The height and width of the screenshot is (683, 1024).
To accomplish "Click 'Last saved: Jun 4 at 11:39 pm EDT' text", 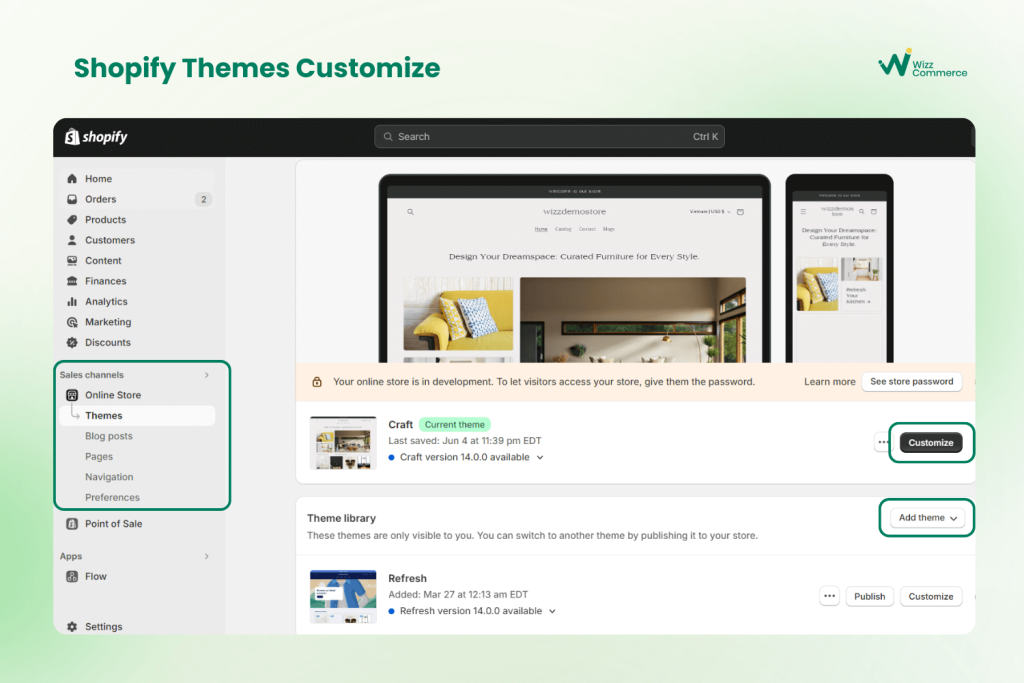I will [x=464, y=441].
